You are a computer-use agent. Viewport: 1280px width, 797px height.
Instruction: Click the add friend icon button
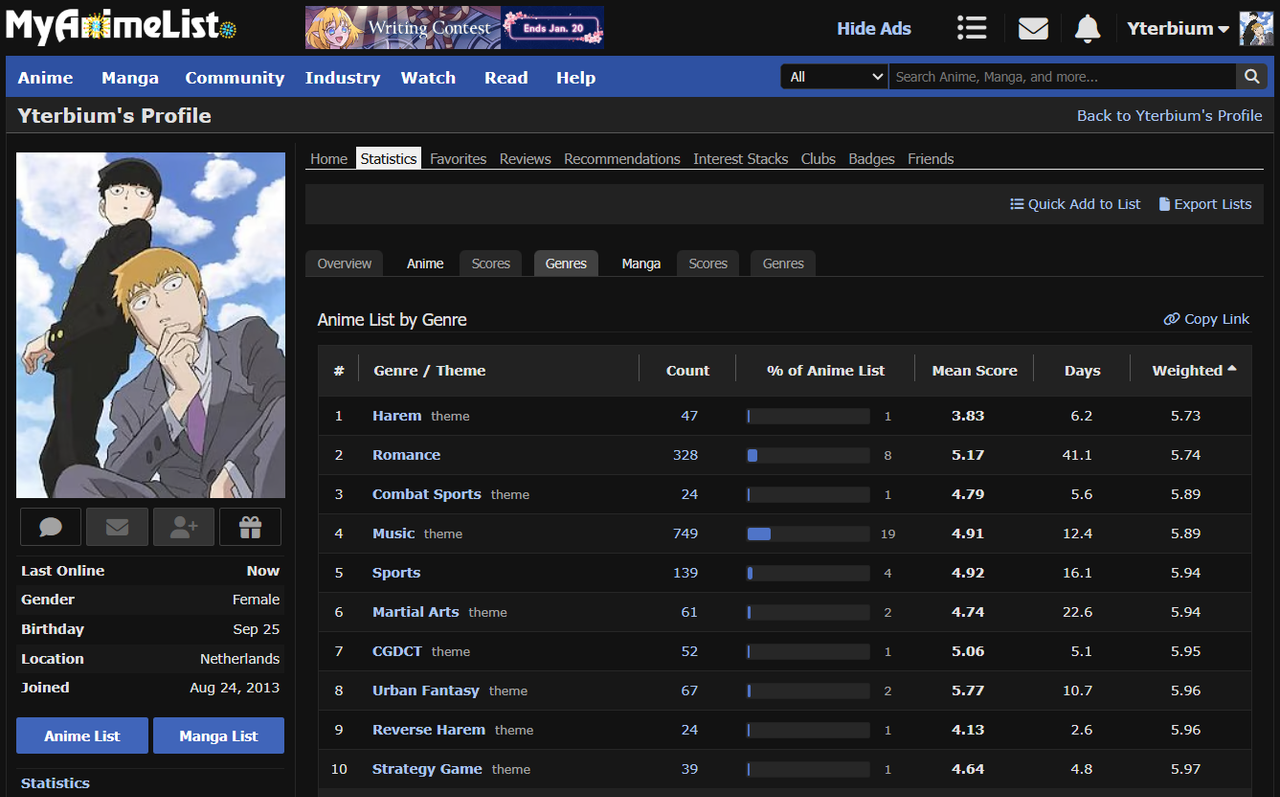[184, 527]
